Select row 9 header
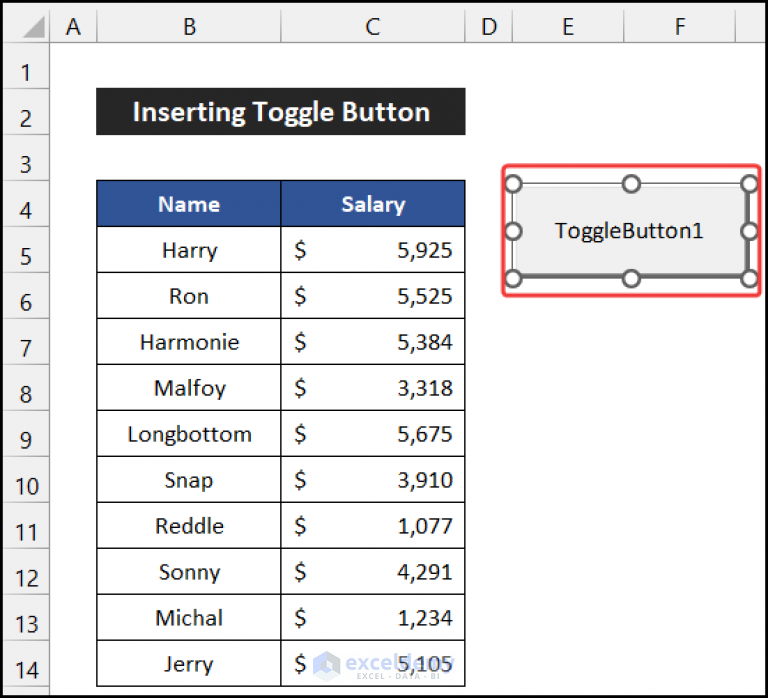768x698 pixels. pos(26,433)
